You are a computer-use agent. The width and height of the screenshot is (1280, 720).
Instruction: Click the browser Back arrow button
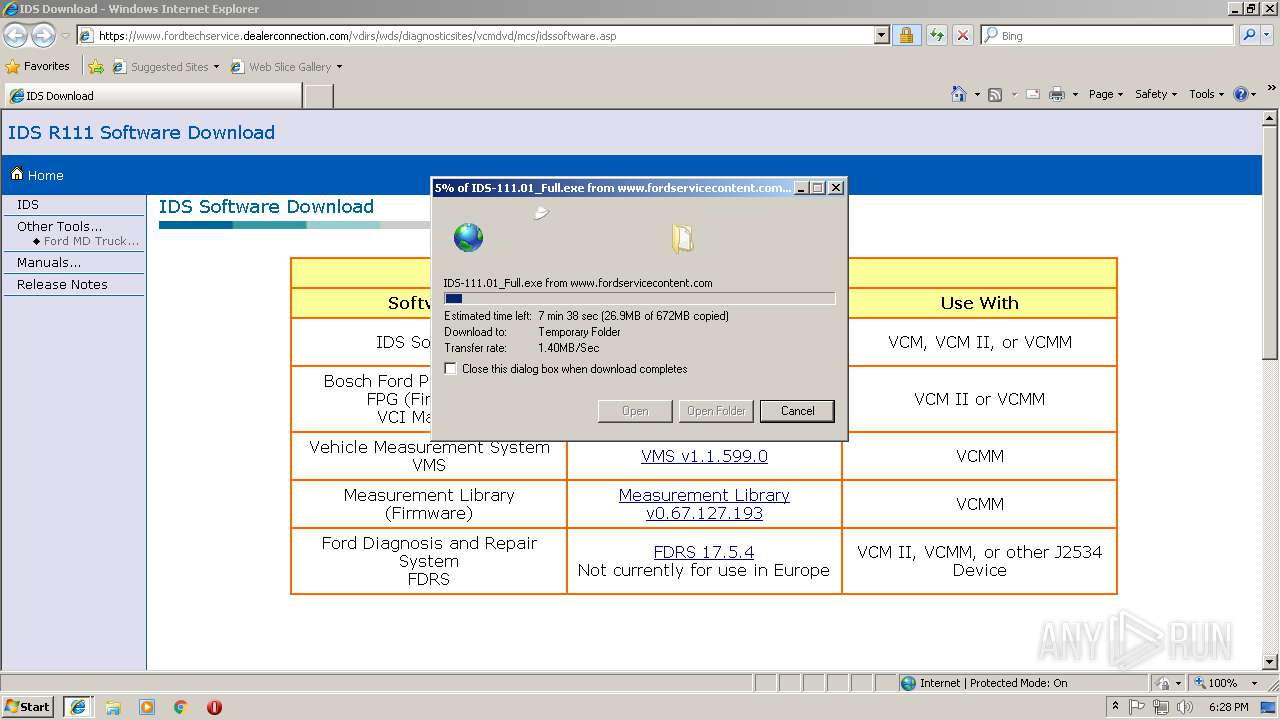click(x=16, y=36)
